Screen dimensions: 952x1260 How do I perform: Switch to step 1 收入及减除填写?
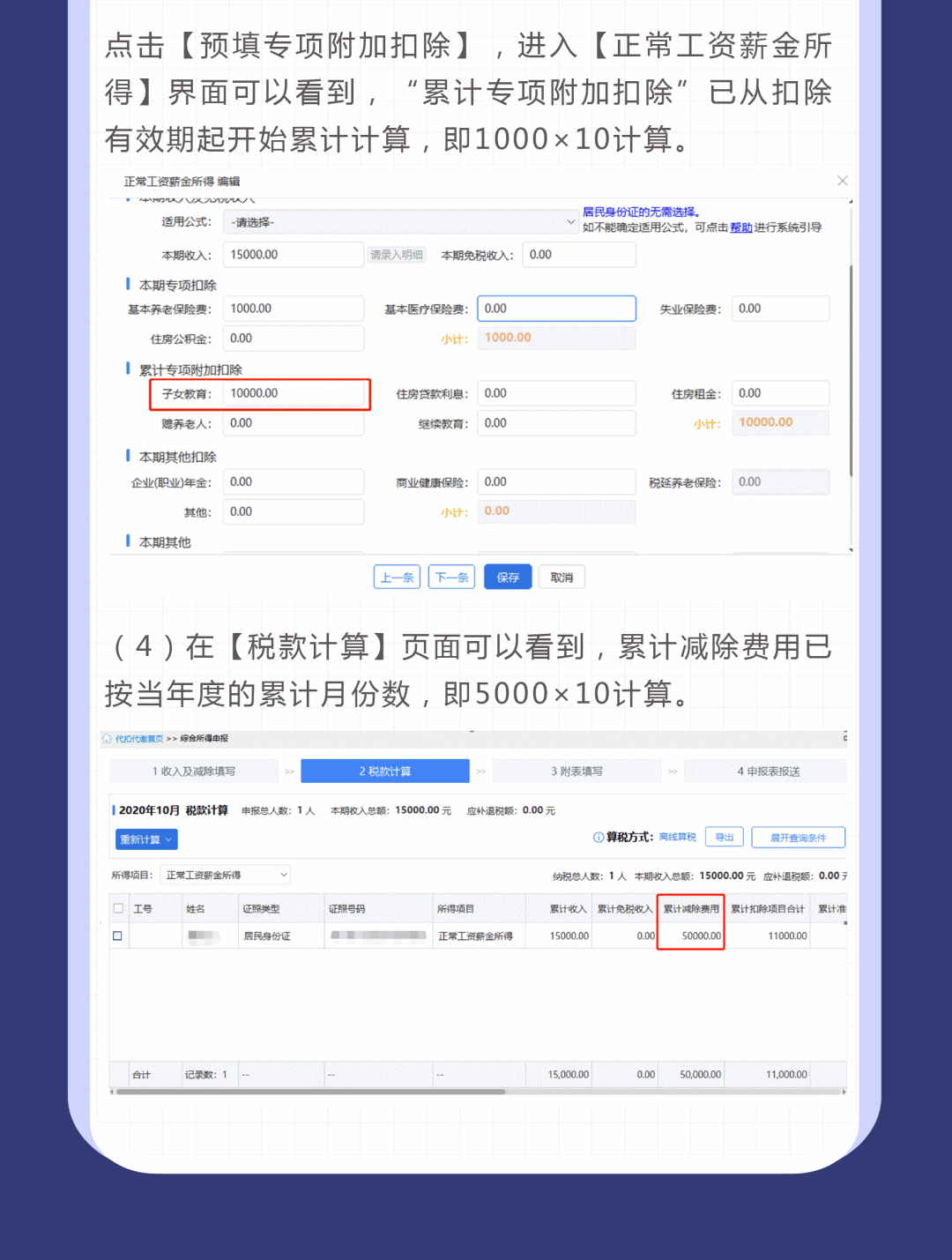(x=194, y=772)
